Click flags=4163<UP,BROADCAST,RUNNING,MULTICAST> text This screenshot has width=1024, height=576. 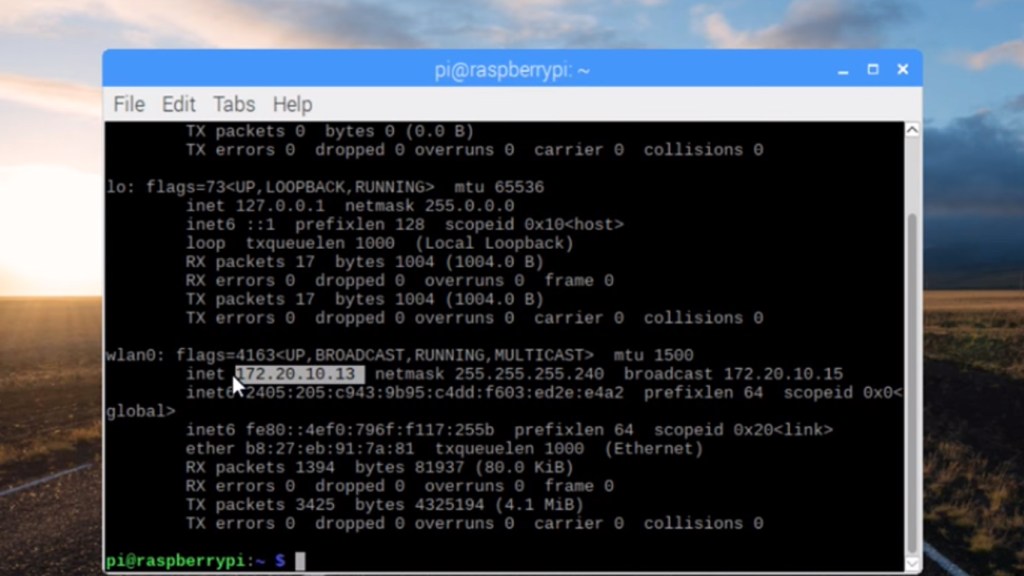pos(385,355)
